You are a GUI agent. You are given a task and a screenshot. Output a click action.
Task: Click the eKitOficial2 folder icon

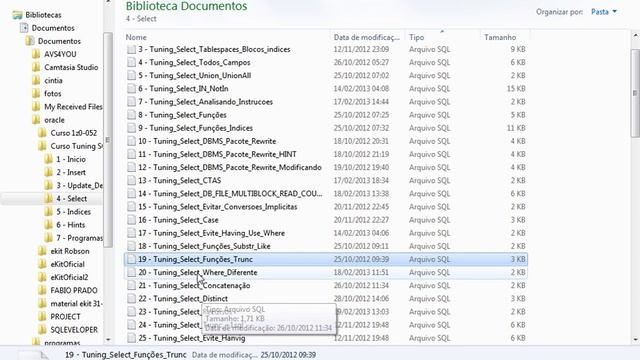click(x=42, y=277)
